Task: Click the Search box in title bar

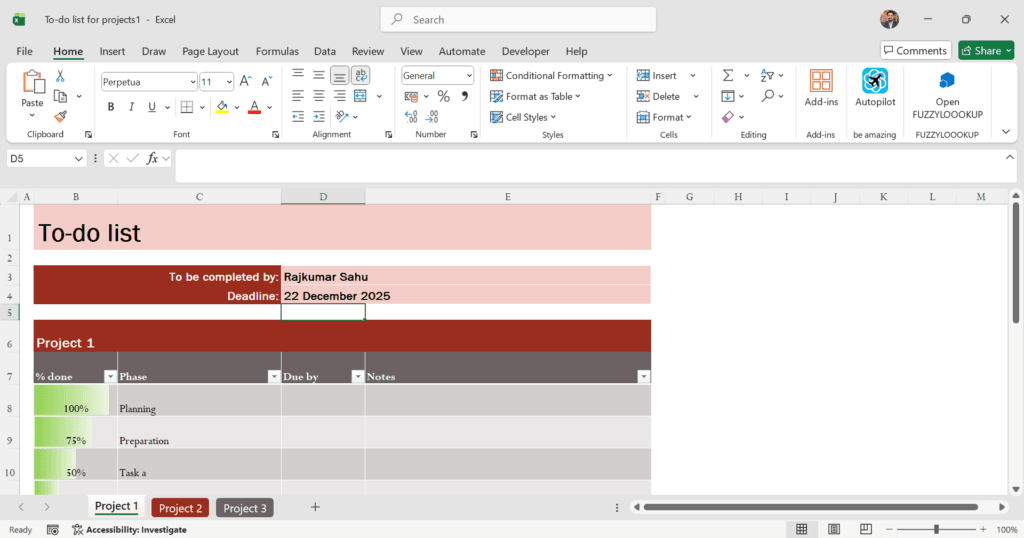Action: click(519, 20)
